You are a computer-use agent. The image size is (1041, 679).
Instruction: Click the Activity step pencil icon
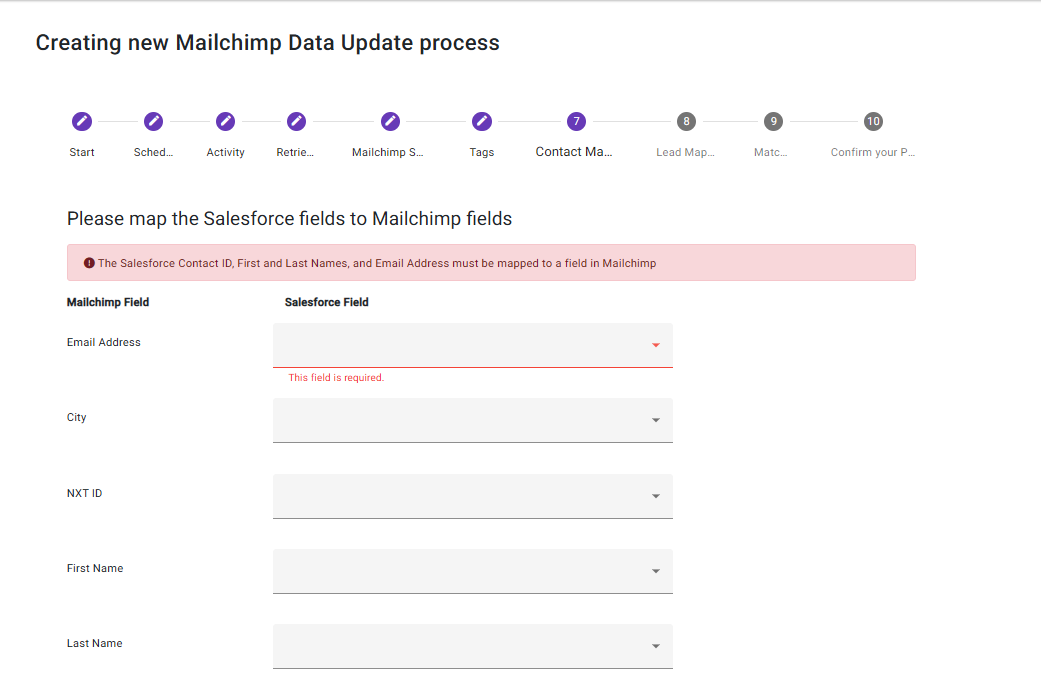pyautogui.click(x=225, y=121)
